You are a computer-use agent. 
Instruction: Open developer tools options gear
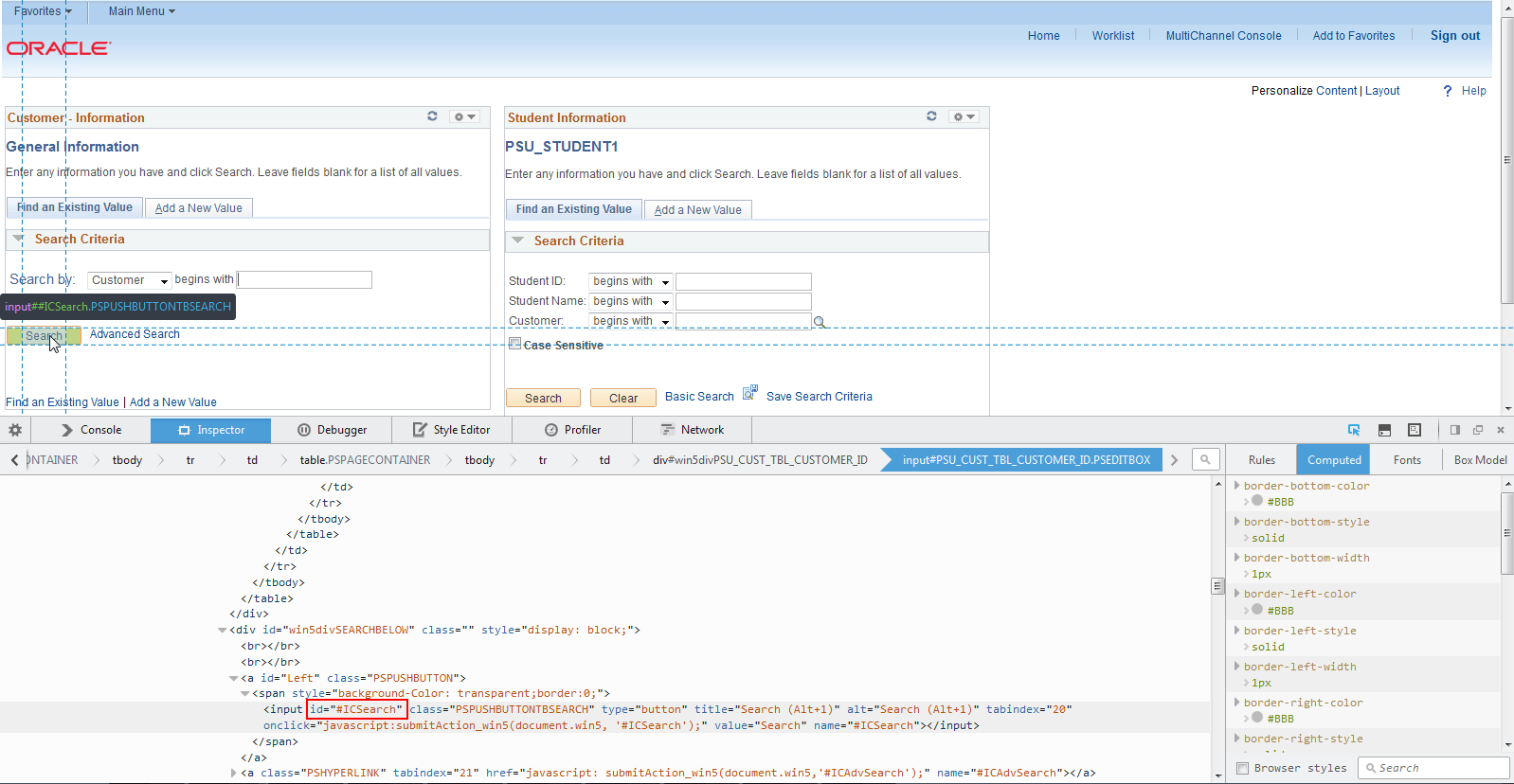point(15,430)
